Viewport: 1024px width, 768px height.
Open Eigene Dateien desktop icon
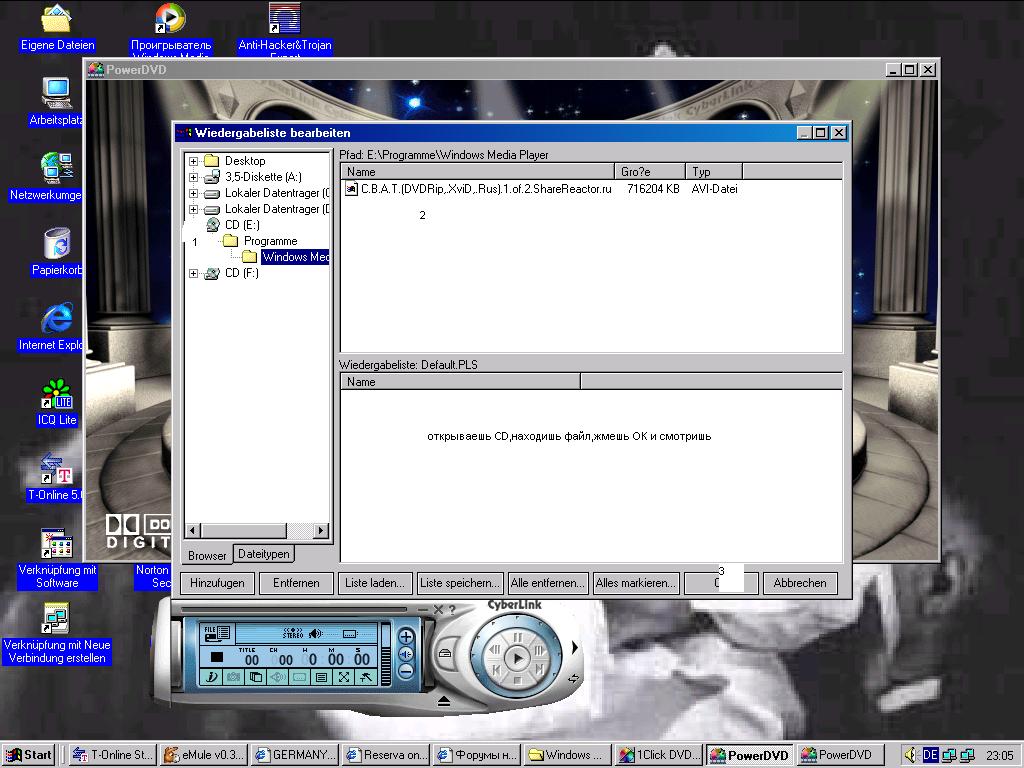point(57,27)
